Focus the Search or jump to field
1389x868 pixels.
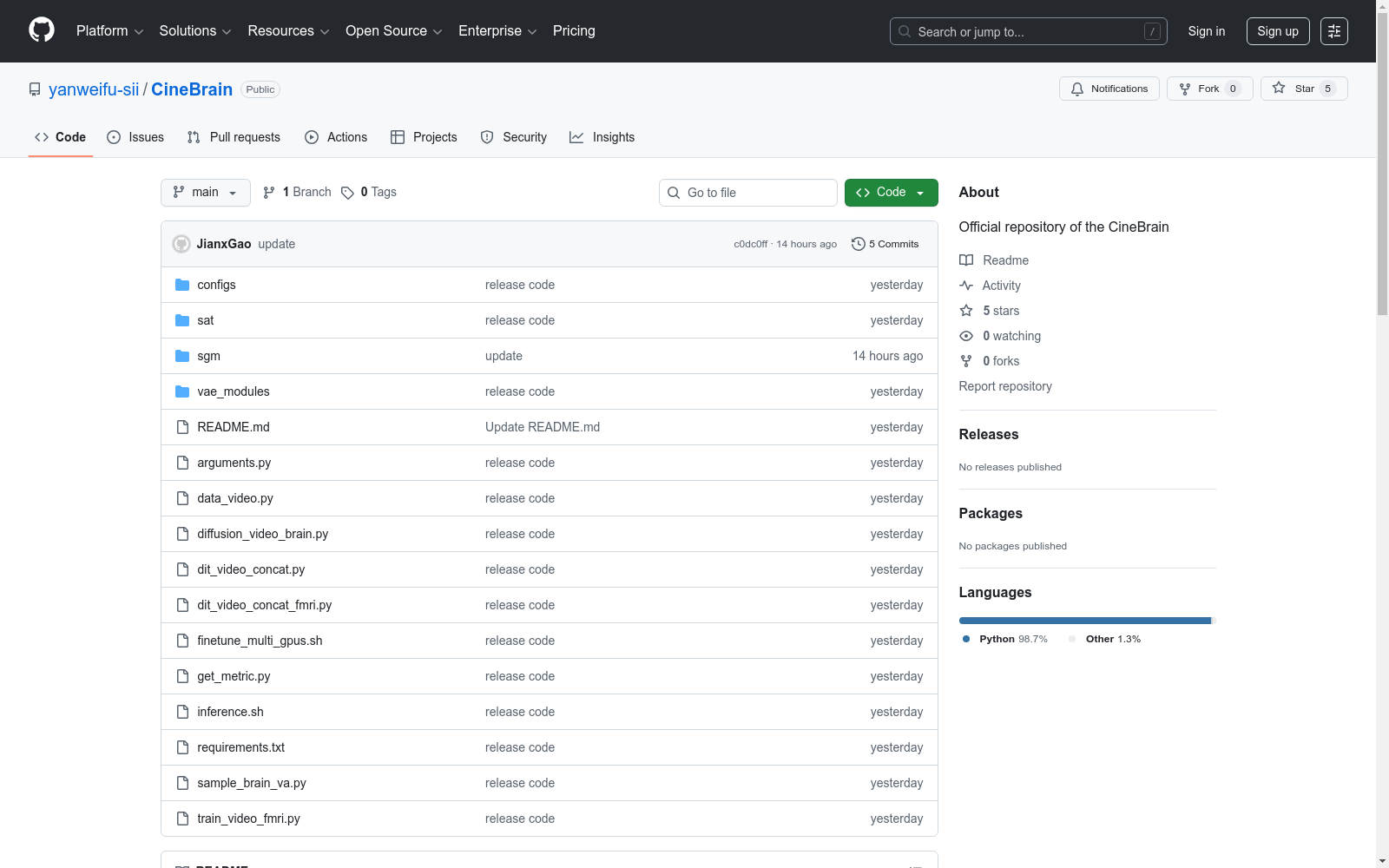point(1029,31)
